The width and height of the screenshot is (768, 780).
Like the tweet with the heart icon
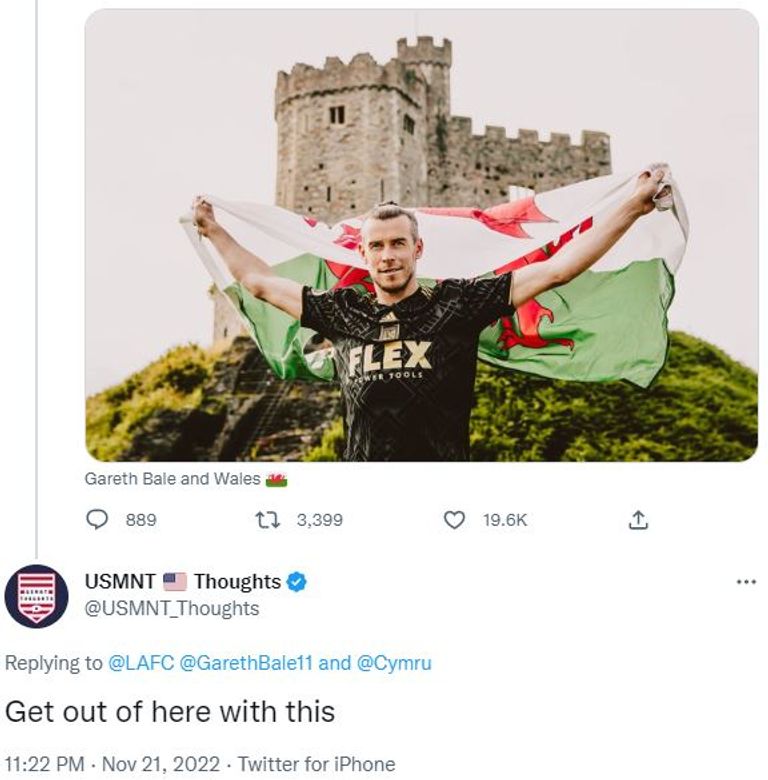[x=454, y=520]
